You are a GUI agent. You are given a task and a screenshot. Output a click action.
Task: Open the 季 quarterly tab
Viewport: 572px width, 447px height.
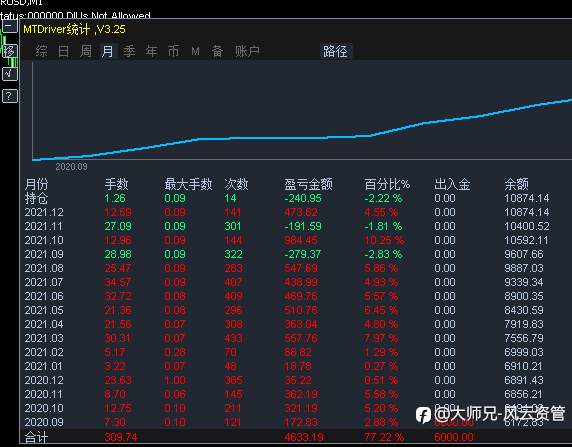click(130, 51)
